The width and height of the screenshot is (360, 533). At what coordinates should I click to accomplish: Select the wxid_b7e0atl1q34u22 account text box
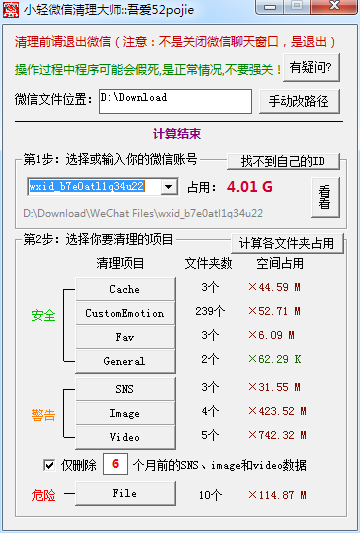(94, 186)
